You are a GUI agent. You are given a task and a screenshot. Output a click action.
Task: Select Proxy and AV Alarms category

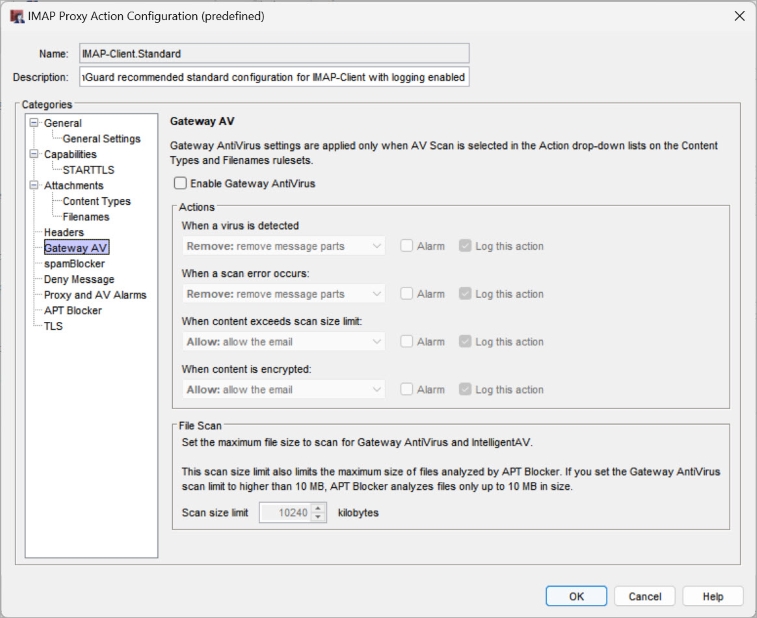tap(95, 295)
